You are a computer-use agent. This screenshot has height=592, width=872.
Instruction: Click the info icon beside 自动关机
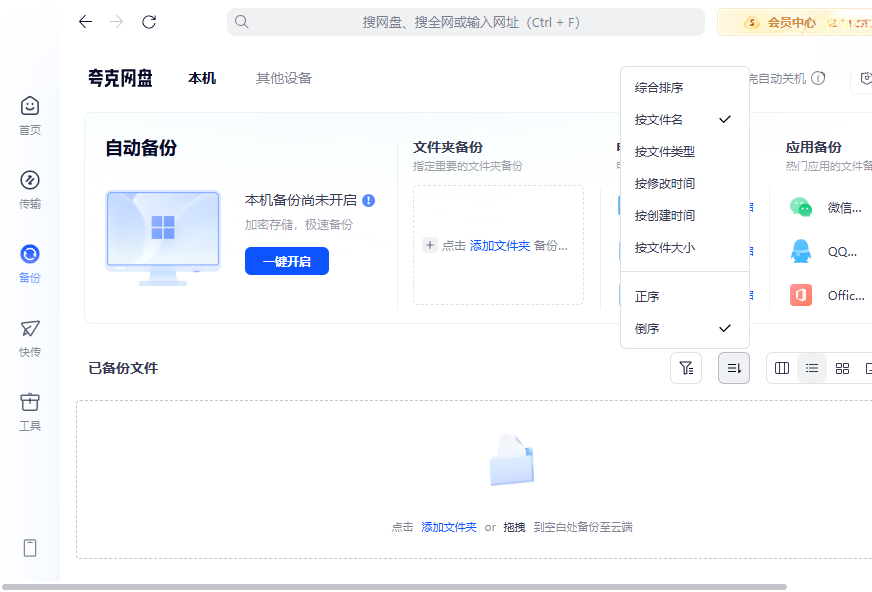(x=818, y=78)
